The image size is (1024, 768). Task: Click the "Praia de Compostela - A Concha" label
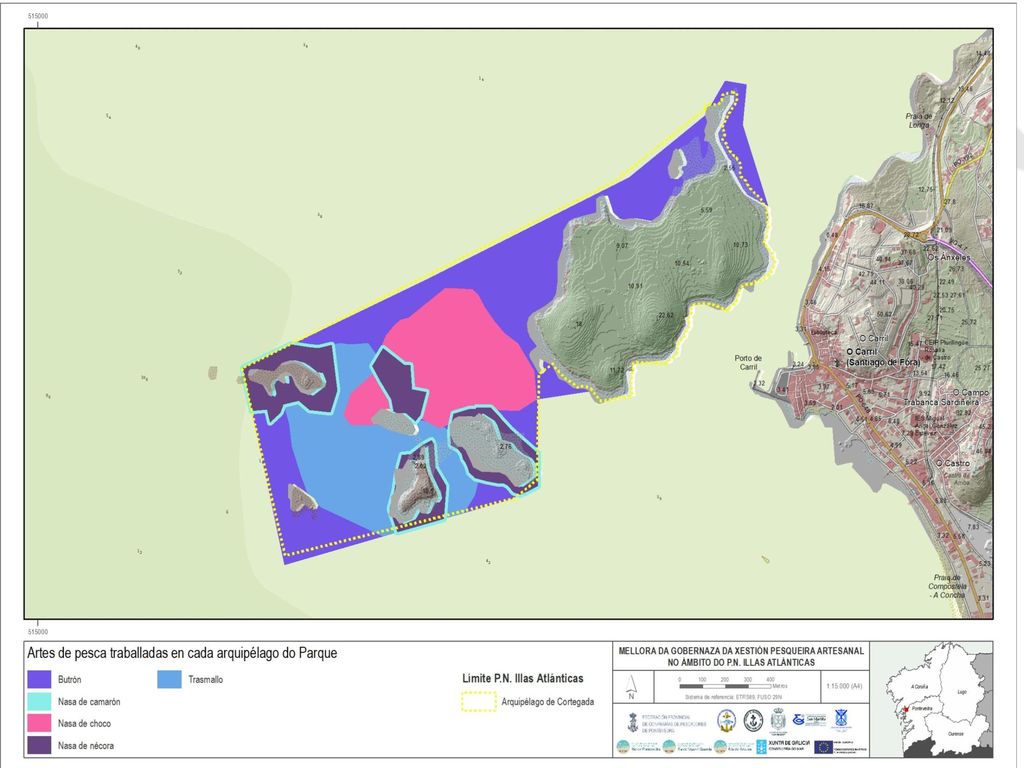pyautogui.click(x=947, y=586)
